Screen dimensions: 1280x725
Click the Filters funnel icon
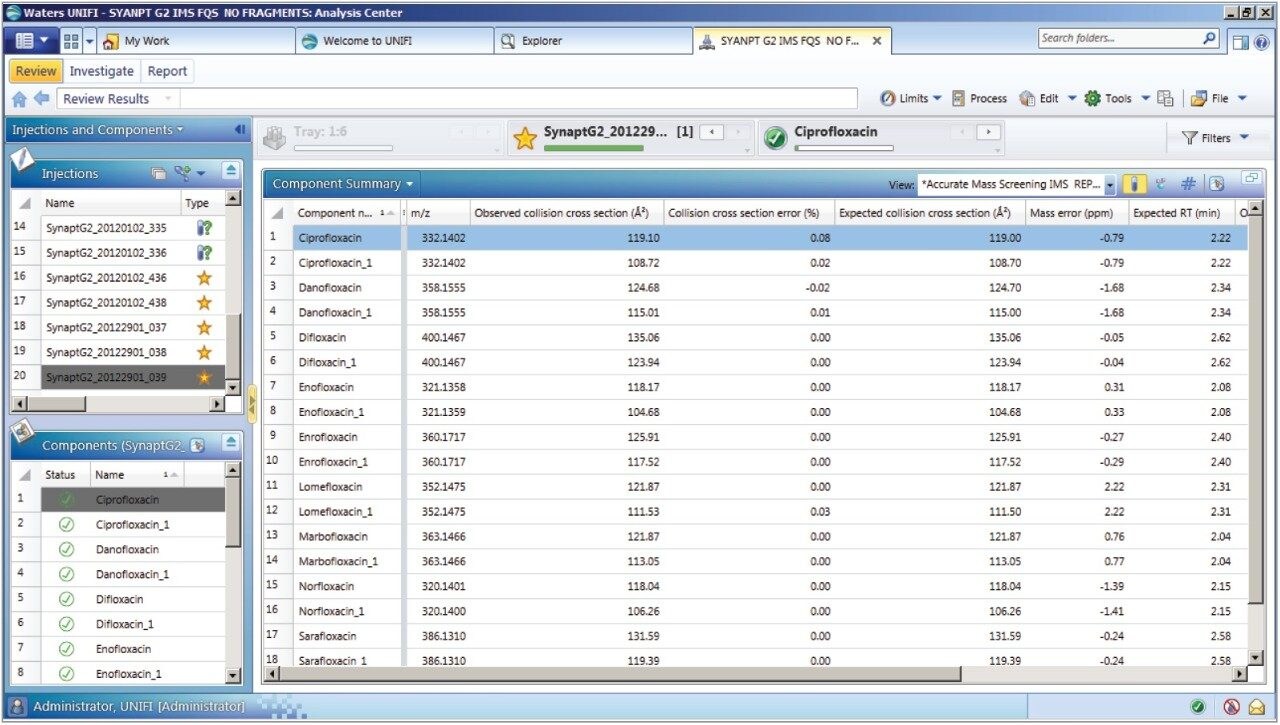[1190, 138]
